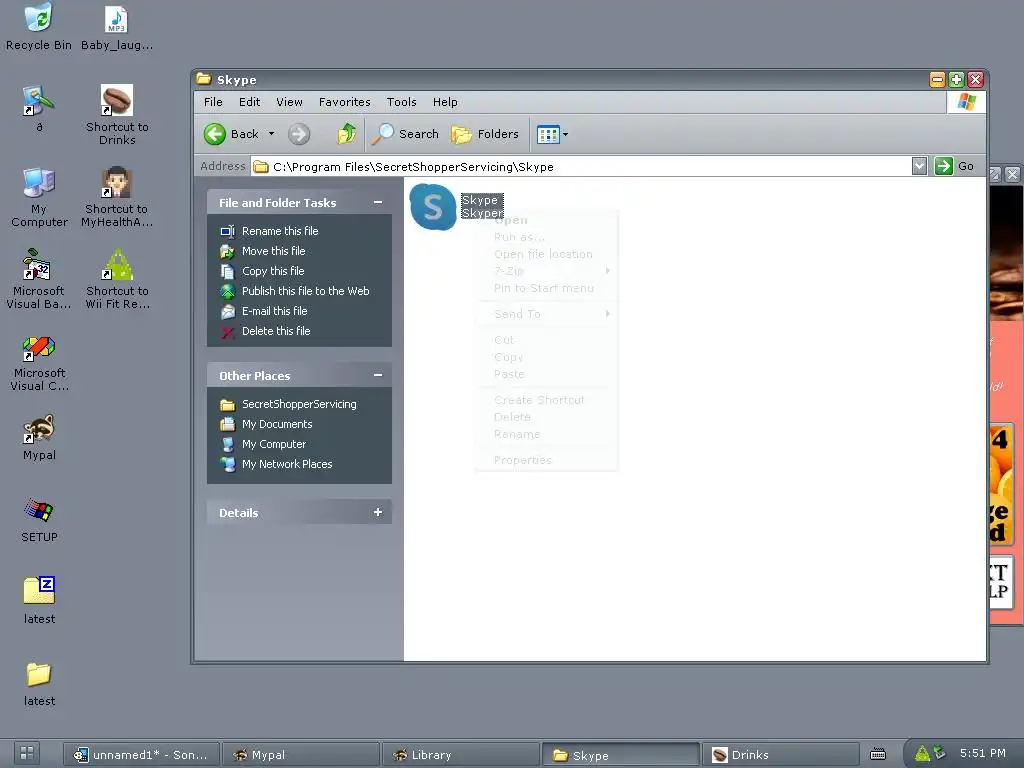Click Copy this file link
The width and height of the screenshot is (1024, 768).
coord(273,271)
